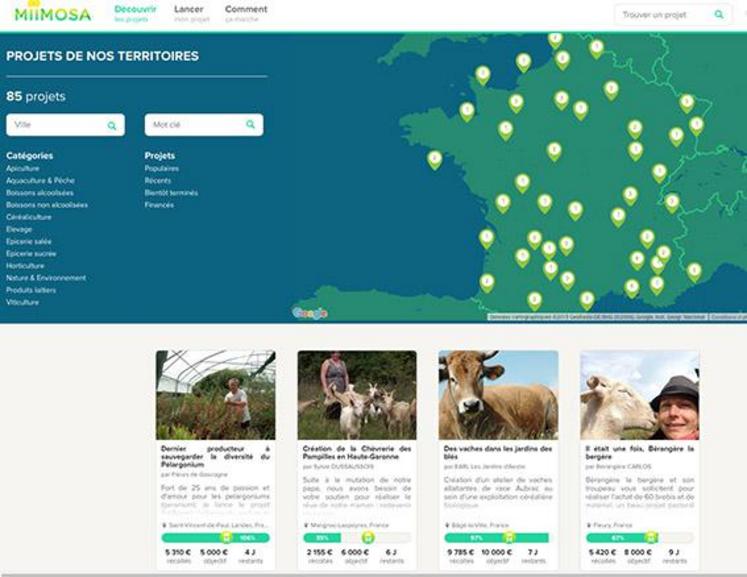This screenshot has height=577, width=747.
Task: Select the westernmost map pin near Brittany
Action: click(x=435, y=158)
